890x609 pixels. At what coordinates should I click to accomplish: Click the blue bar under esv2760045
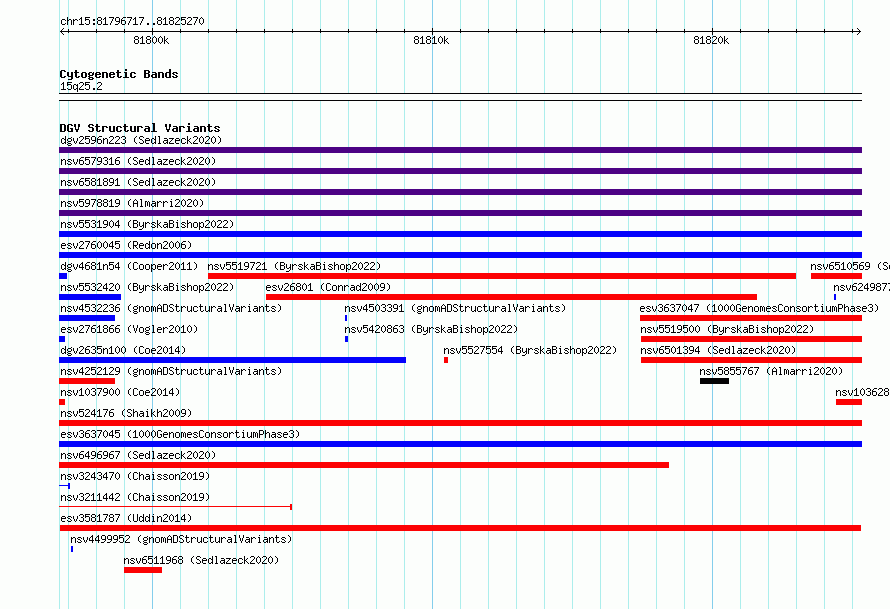[x=460, y=255]
